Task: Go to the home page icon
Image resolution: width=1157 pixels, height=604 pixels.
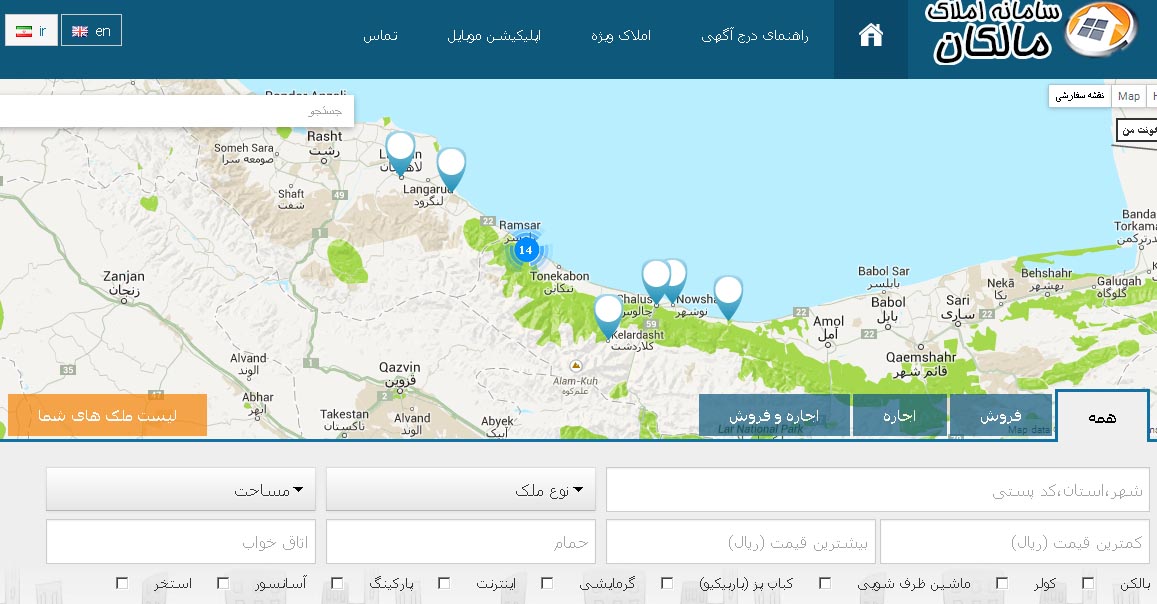Action: [x=871, y=35]
